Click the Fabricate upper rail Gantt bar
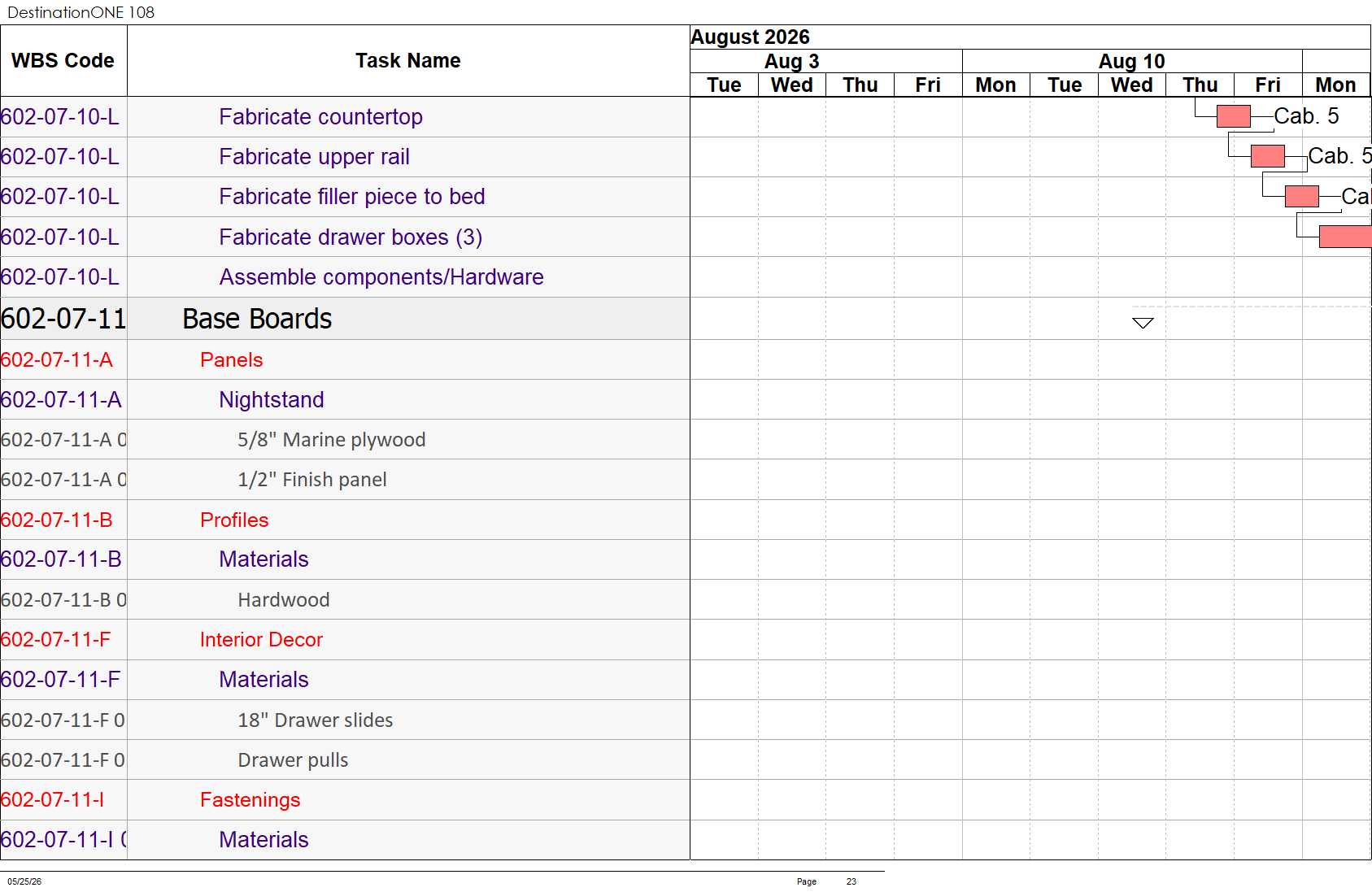This screenshot has height=892, width=1372. tap(1267, 156)
